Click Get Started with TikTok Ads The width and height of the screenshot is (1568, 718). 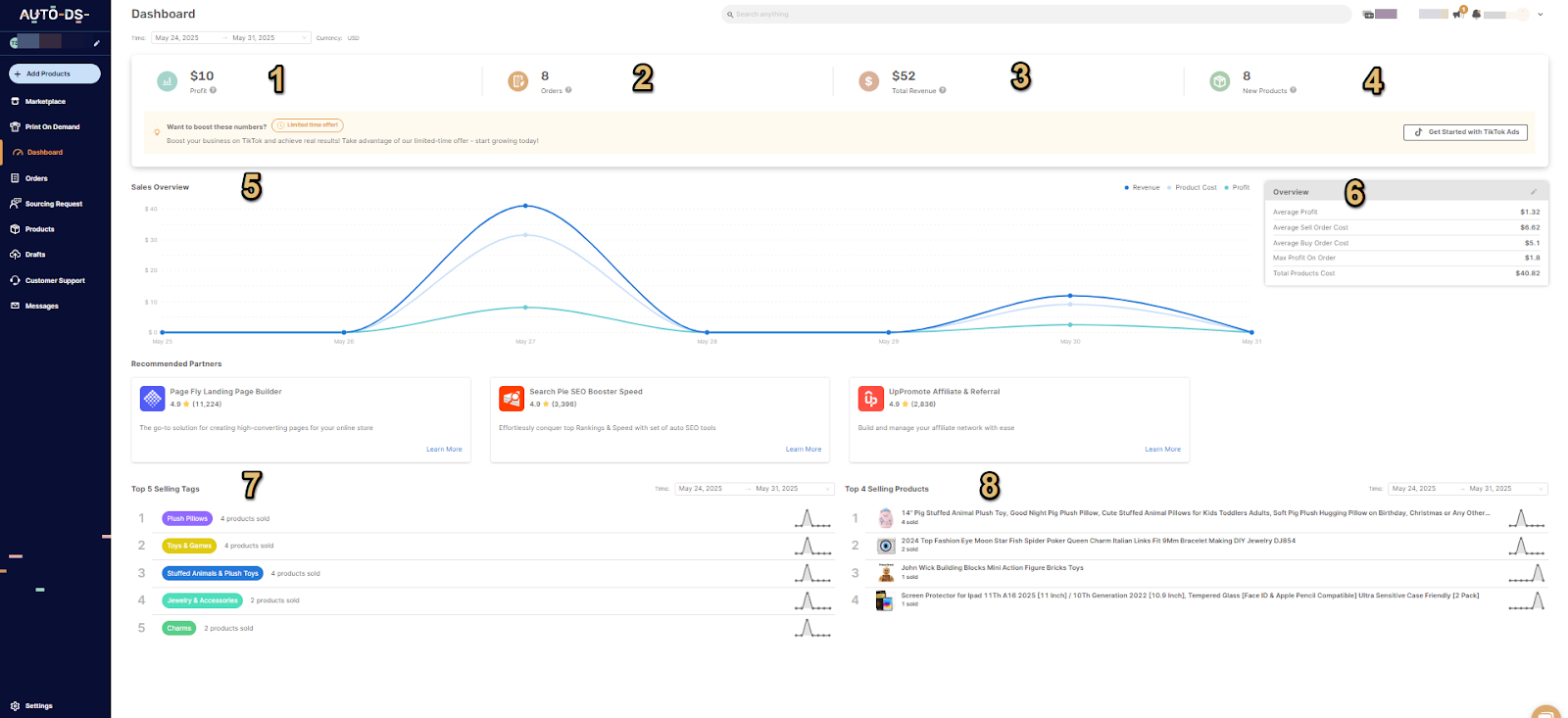pos(1465,132)
